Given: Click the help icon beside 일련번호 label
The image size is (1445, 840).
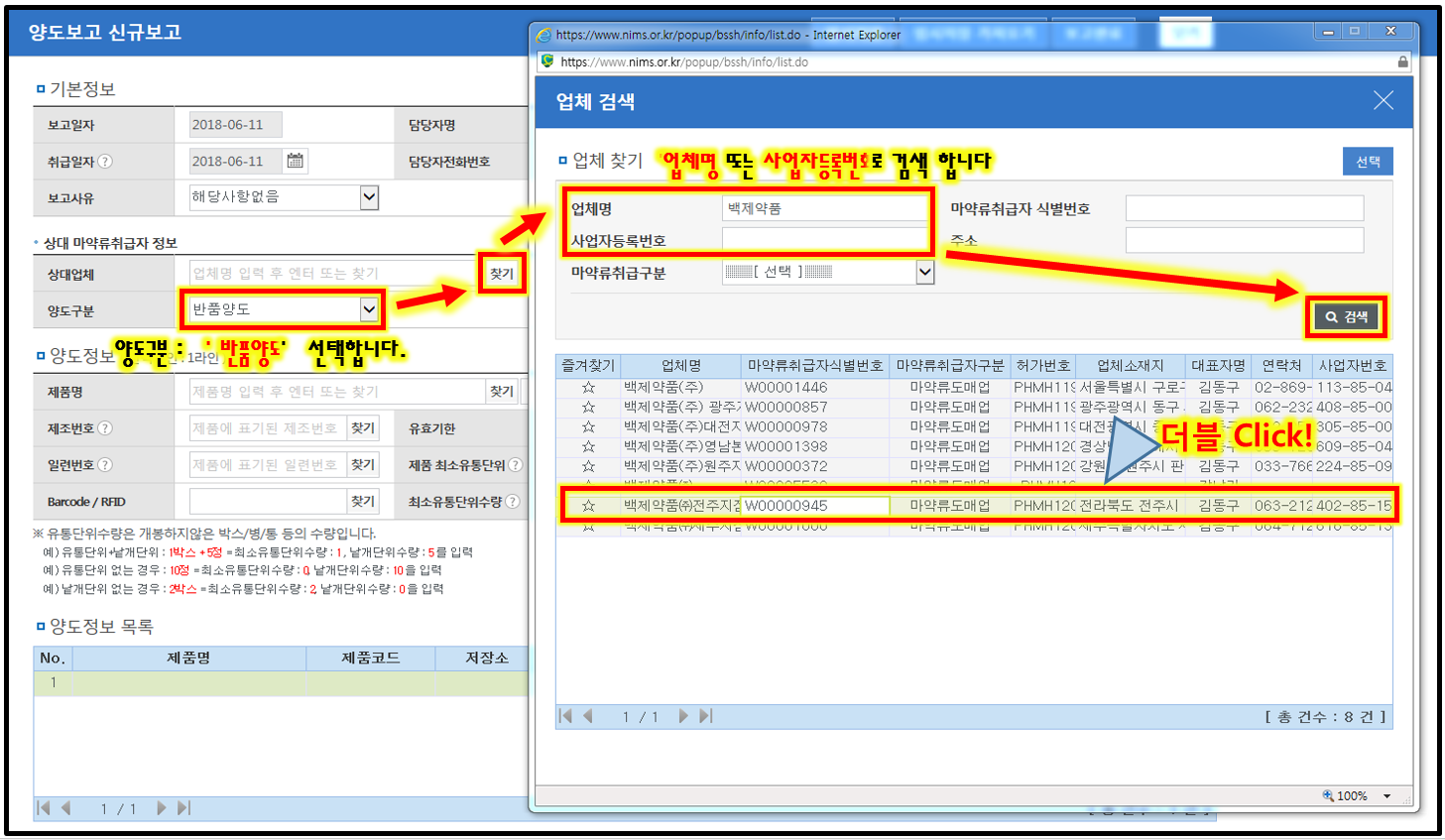Looking at the screenshot, I should coord(105,465).
